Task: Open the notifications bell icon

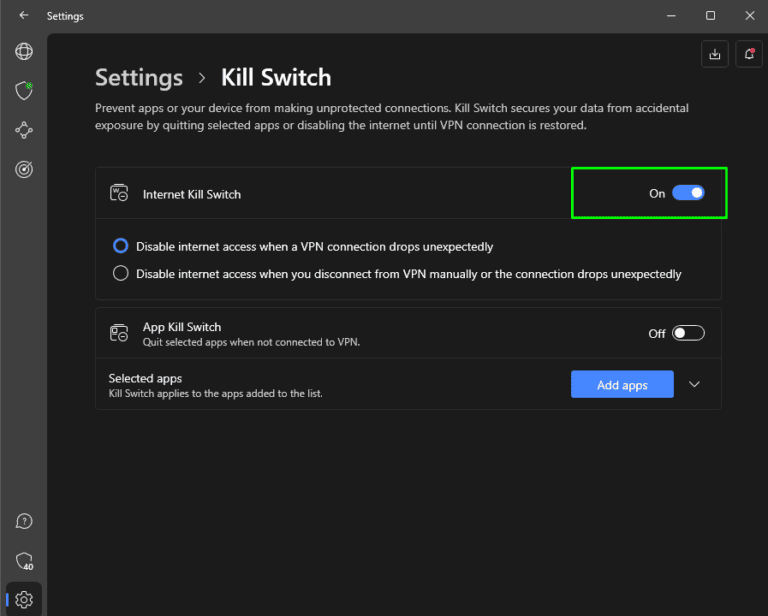Action: pos(749,55)
